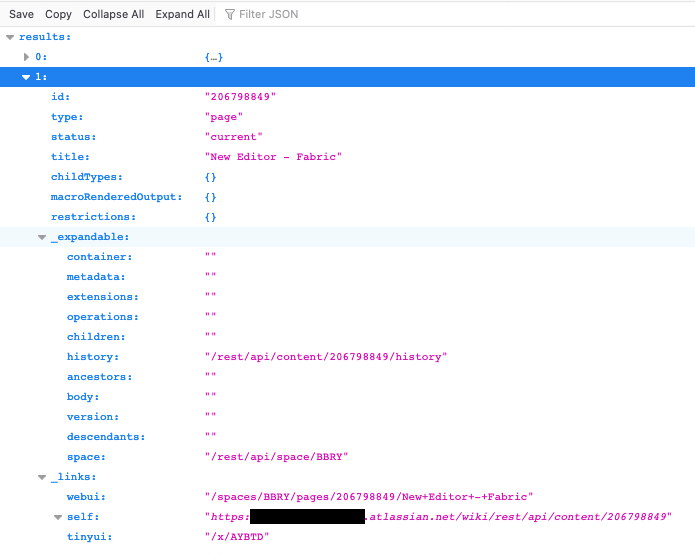The height and width of the screenshot is (553, 695).
Task: Select the webui key
Action: tap(86, 497)
